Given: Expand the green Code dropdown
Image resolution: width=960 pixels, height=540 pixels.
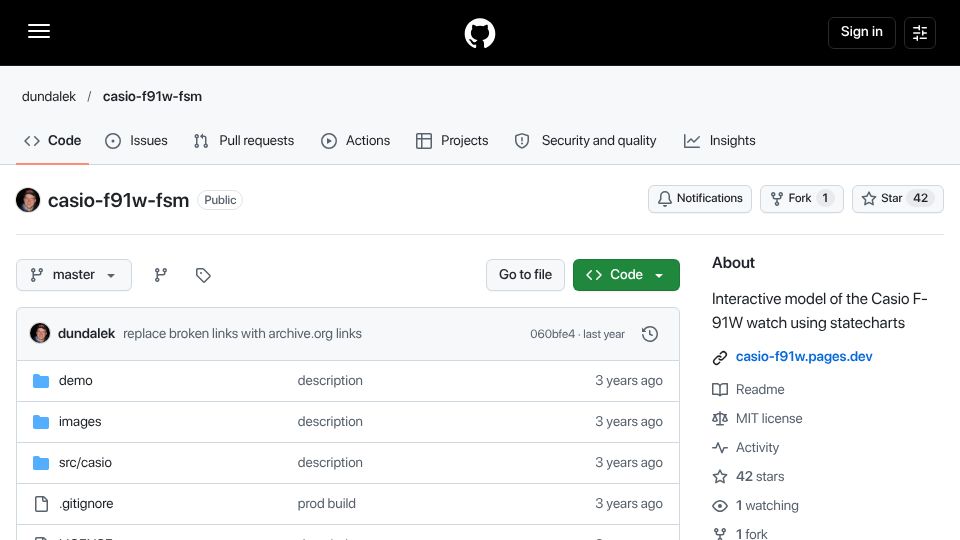Looking at the screenshot, I should [626, 275].
